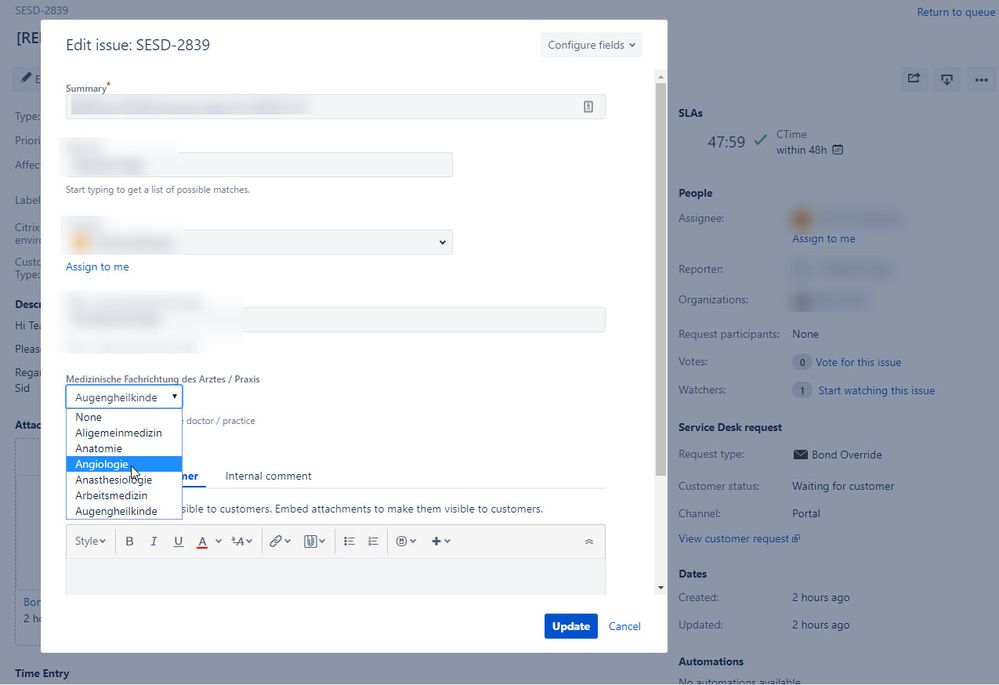Open the emoji picker icon
This screenshot has height=685, width=999.
click(x=406, y=541)
